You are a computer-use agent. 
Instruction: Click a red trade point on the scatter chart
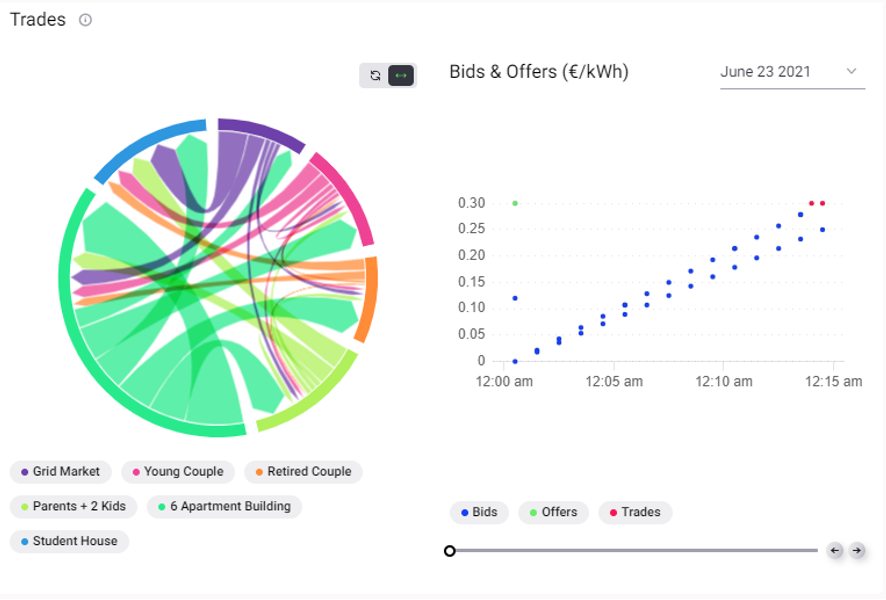pos(810,202)
